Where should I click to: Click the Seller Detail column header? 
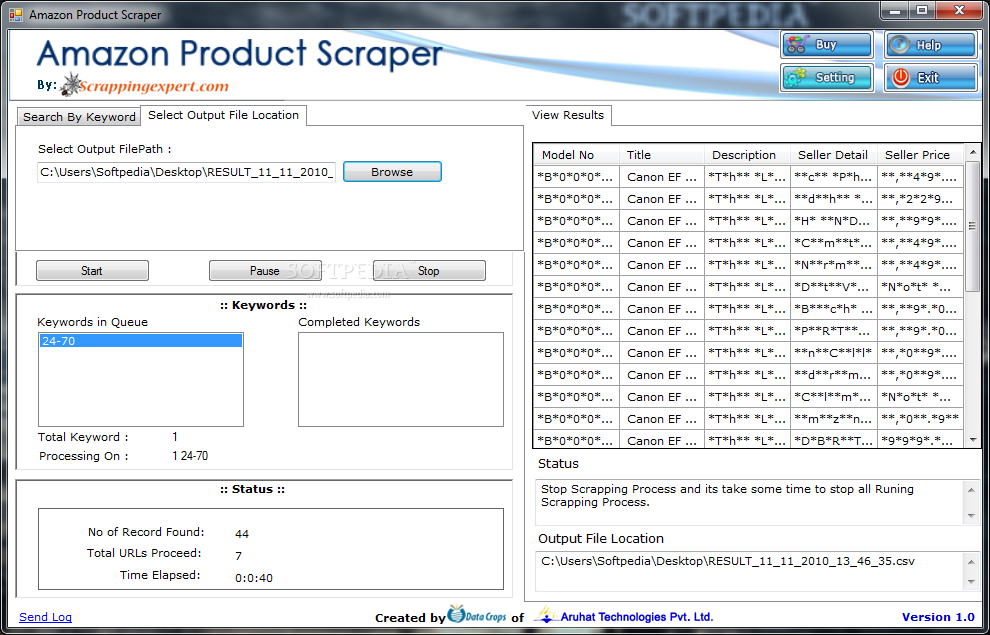point(833,155)
